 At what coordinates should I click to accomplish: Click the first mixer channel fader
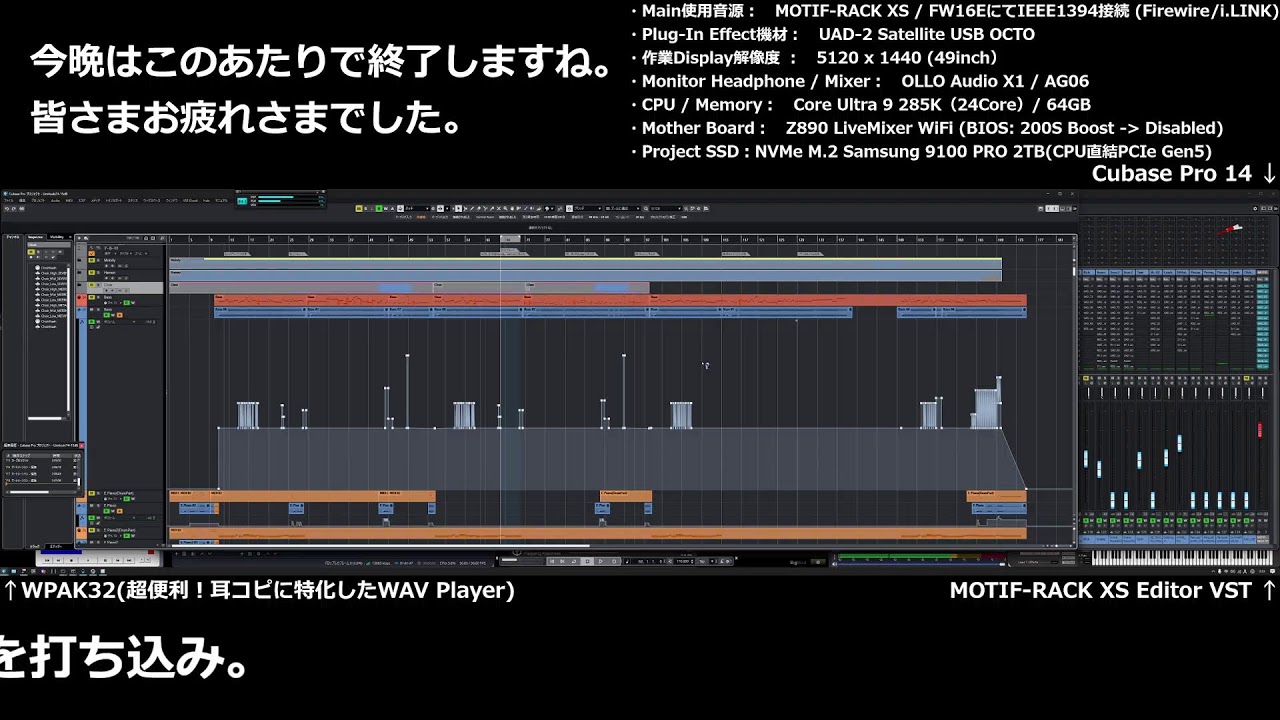(1087, 459)
